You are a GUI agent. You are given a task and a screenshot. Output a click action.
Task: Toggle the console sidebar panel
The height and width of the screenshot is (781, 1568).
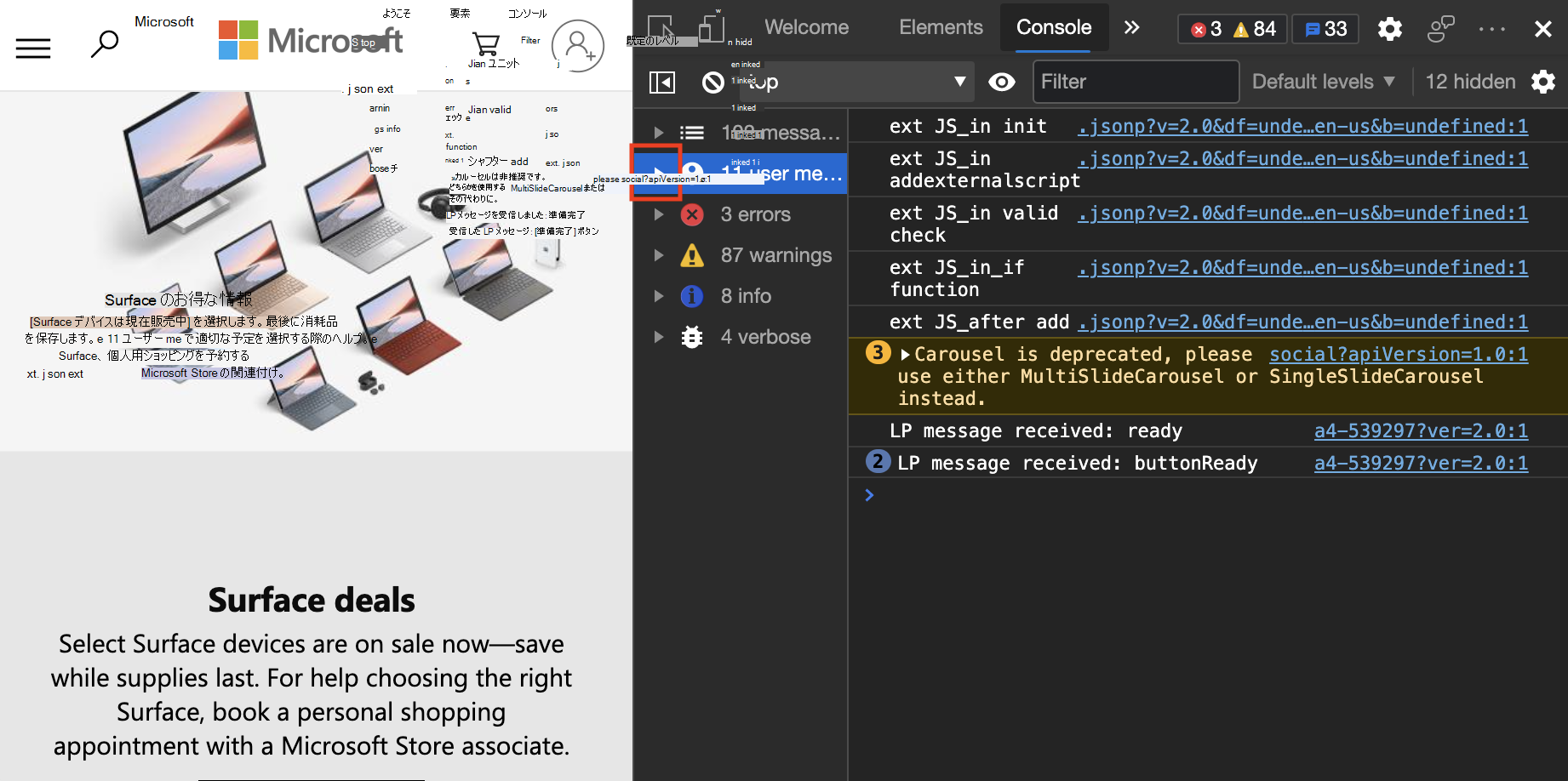pos(661,82)
